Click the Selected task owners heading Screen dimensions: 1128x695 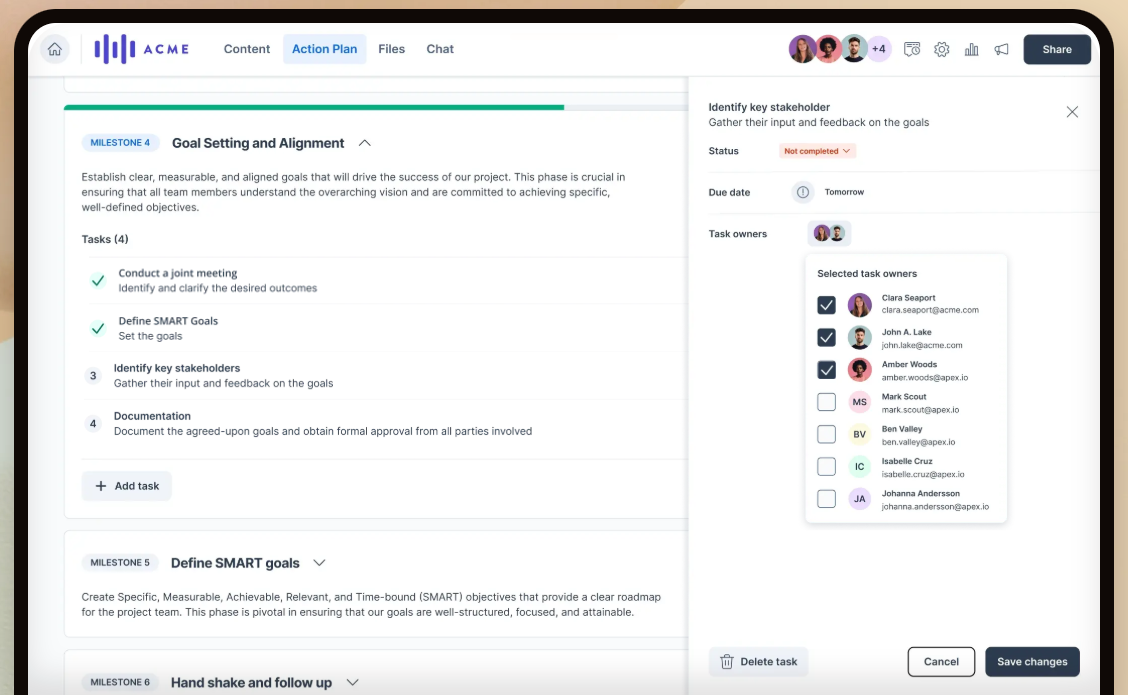tap(867, 273)
